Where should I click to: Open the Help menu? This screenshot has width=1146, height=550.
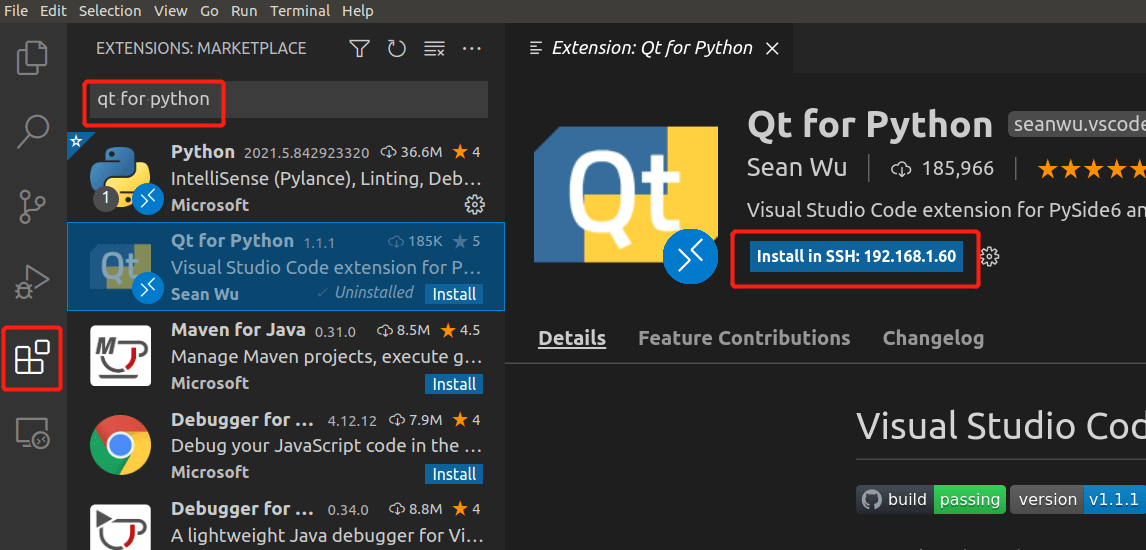coord(357,11)
